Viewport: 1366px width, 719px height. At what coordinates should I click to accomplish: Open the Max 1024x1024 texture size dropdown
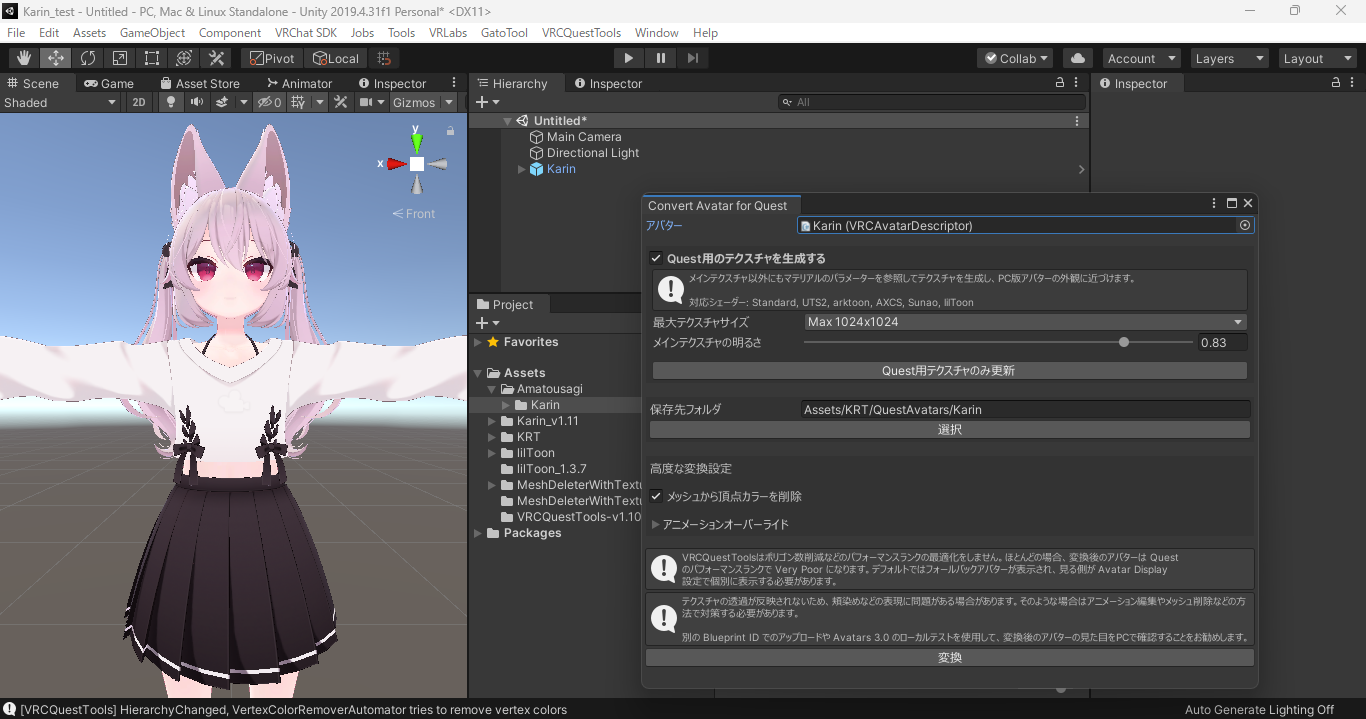pos(1025,321)
